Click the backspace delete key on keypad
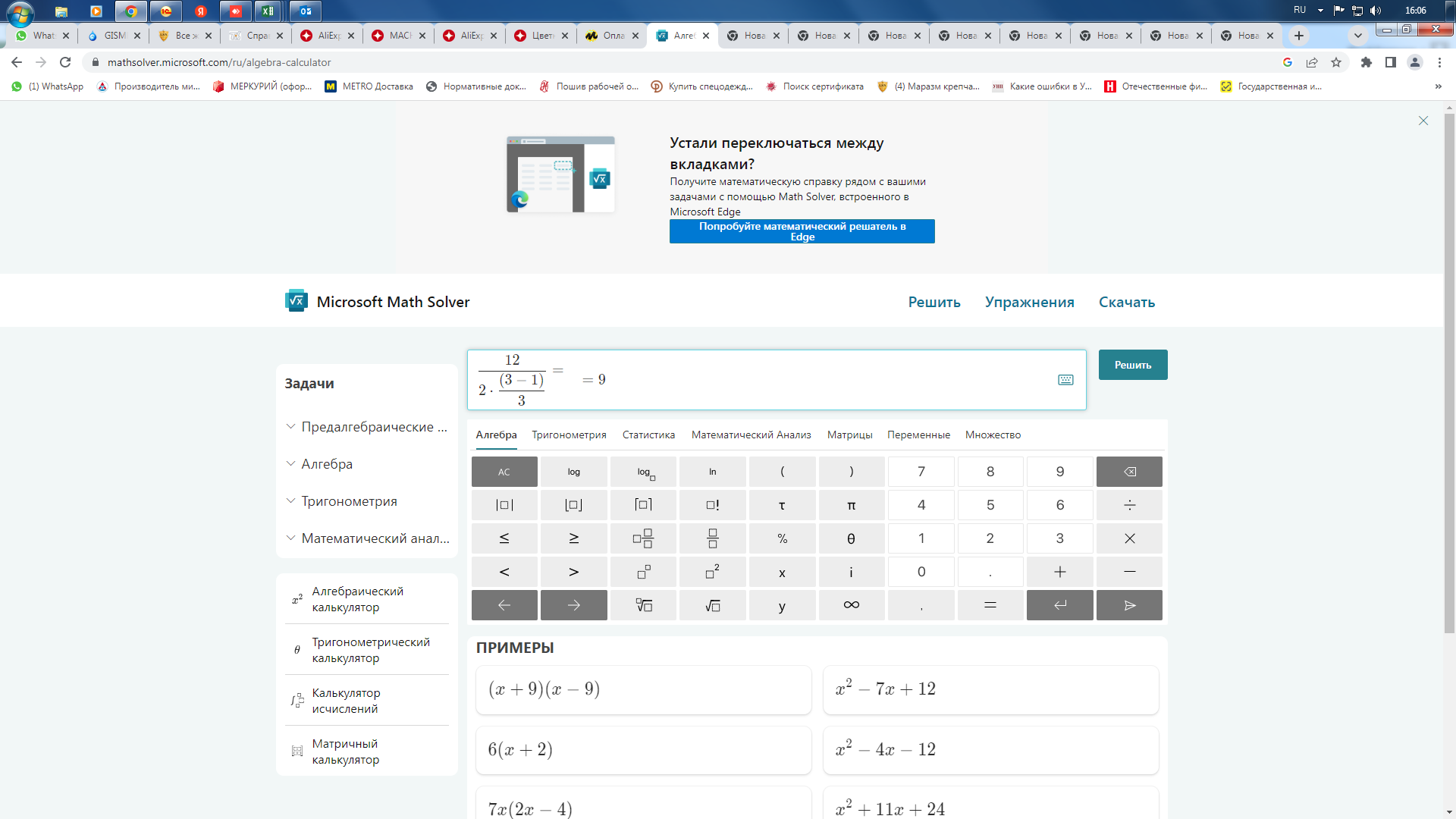Image resolution: width=1456 pixels, height=819 pixels. click(1128, 472)
